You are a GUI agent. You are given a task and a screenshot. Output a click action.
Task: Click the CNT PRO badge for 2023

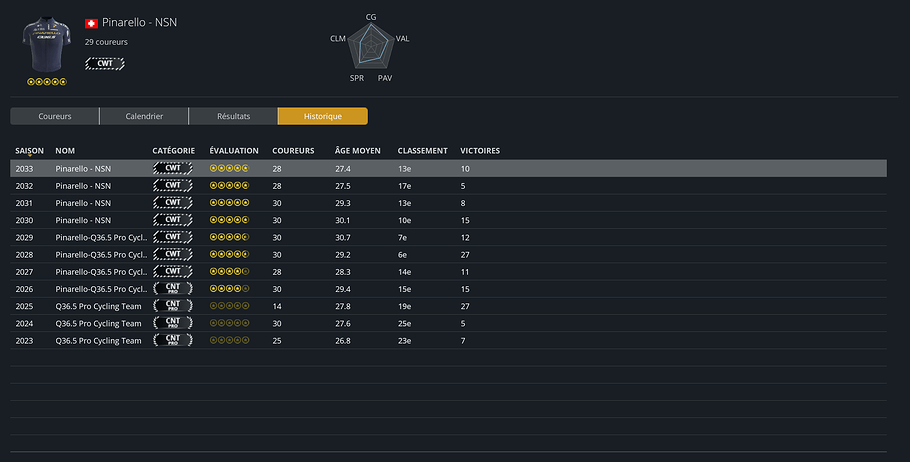(173, 340)
